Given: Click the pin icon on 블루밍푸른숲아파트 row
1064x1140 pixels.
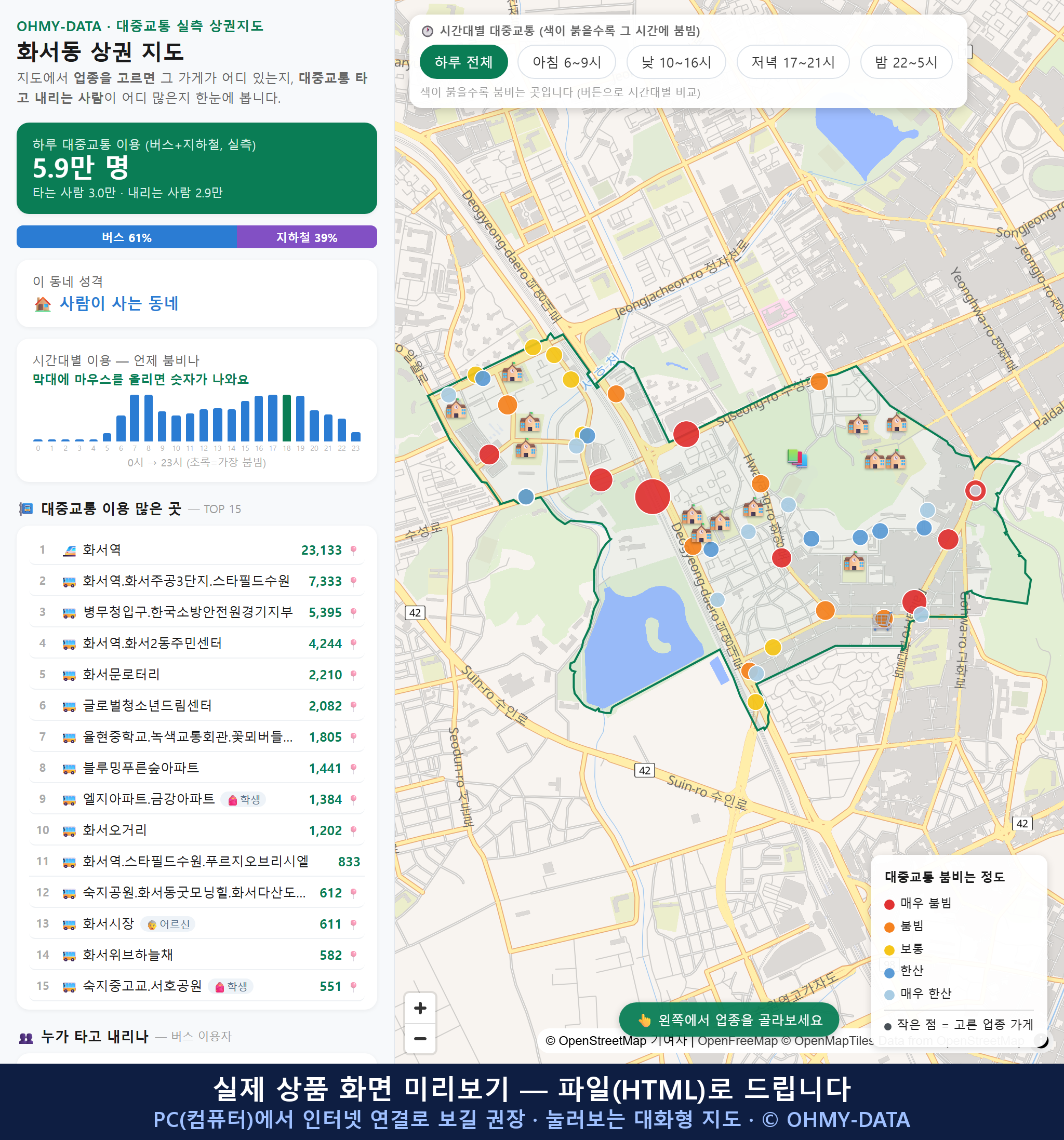Looking at the screenshot, I should (353, 768).
